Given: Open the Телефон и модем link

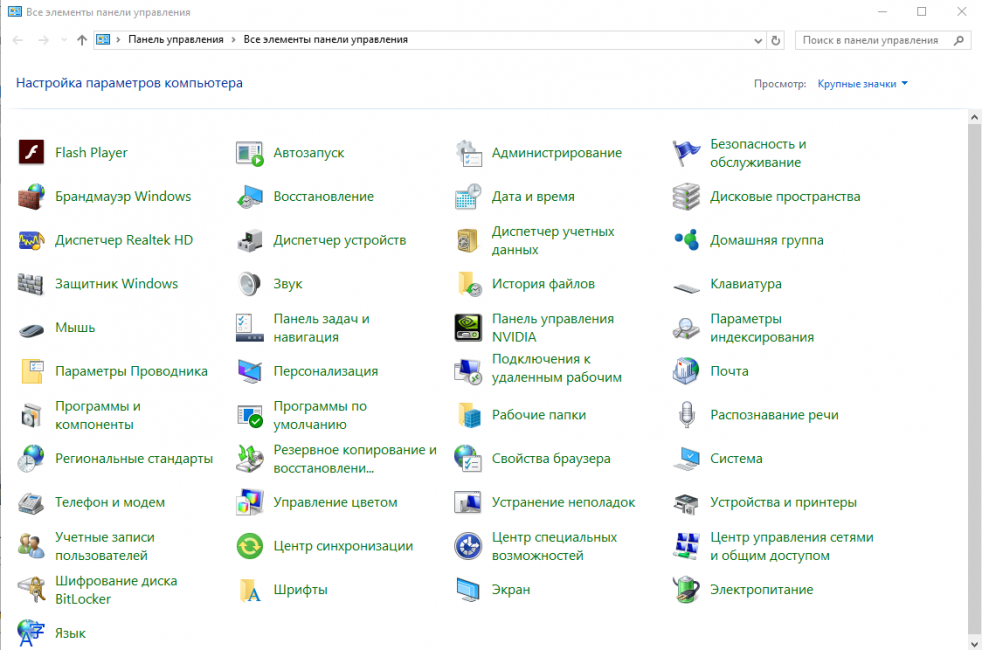Looking at the screenshot, I should [110, 502].
